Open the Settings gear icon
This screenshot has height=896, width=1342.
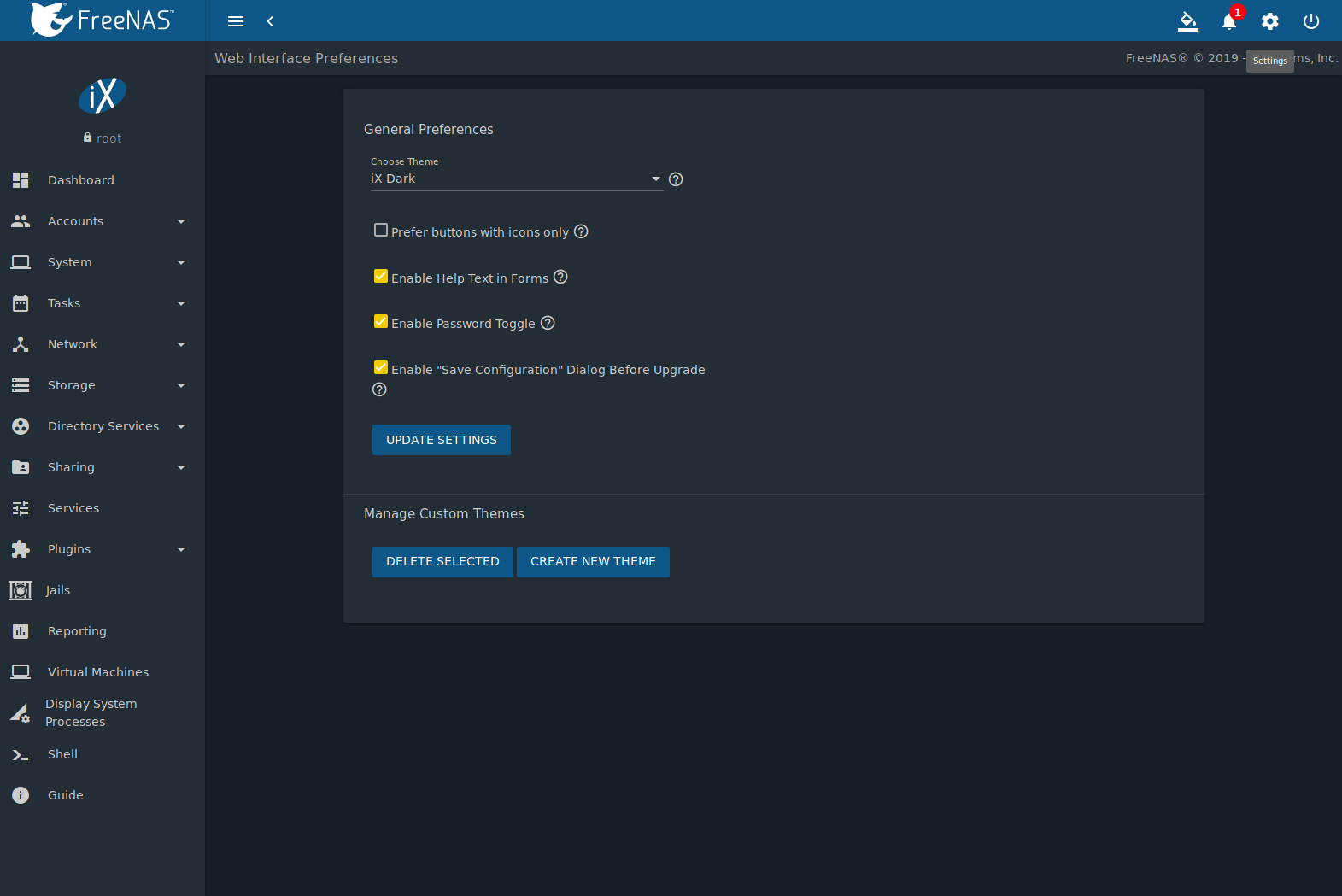[x=1270, y=21]
